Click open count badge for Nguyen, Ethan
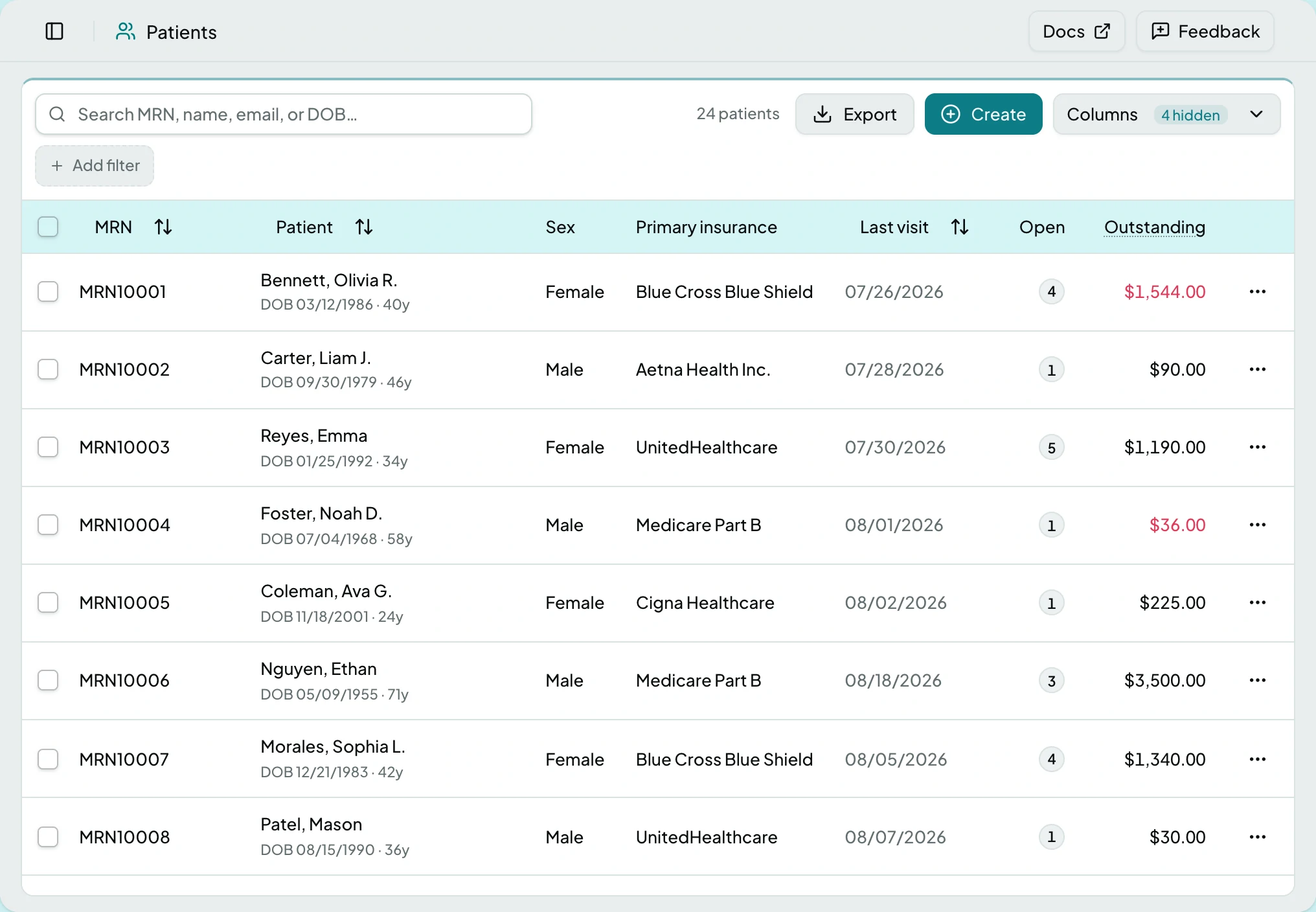The width and height of the screenshot is (1316, 912). click(1052, 681)
